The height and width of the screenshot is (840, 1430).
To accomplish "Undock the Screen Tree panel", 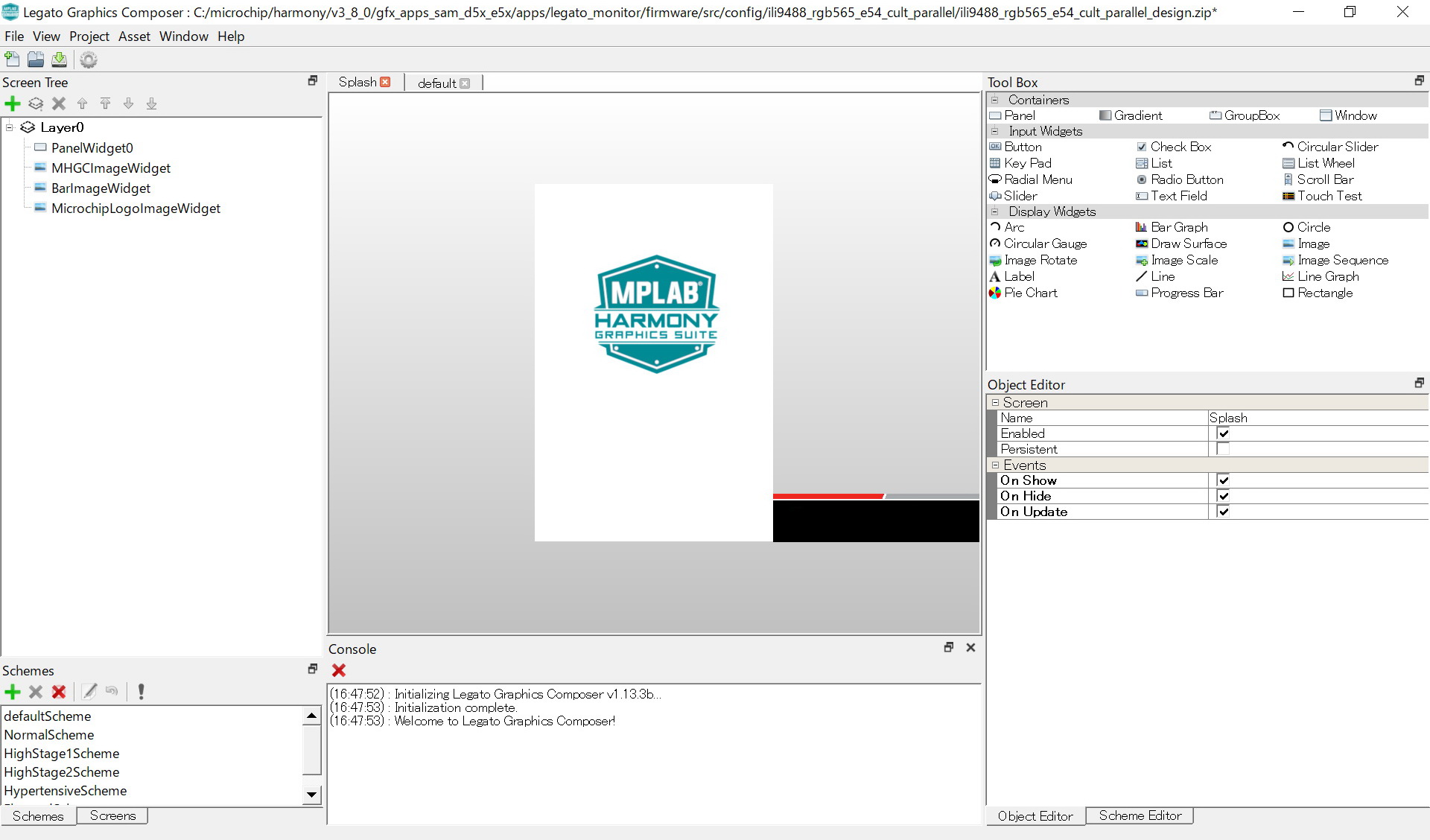I will pyautogui.click(x=313, y=80).
